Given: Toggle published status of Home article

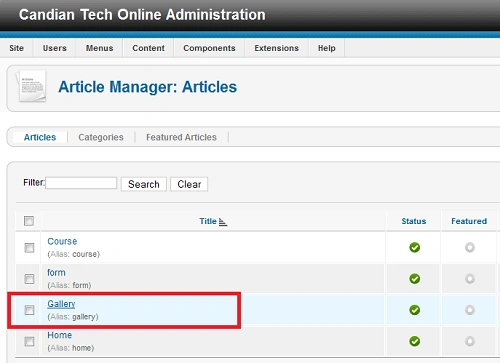Looking at the screenshot, I should (415, 341).
